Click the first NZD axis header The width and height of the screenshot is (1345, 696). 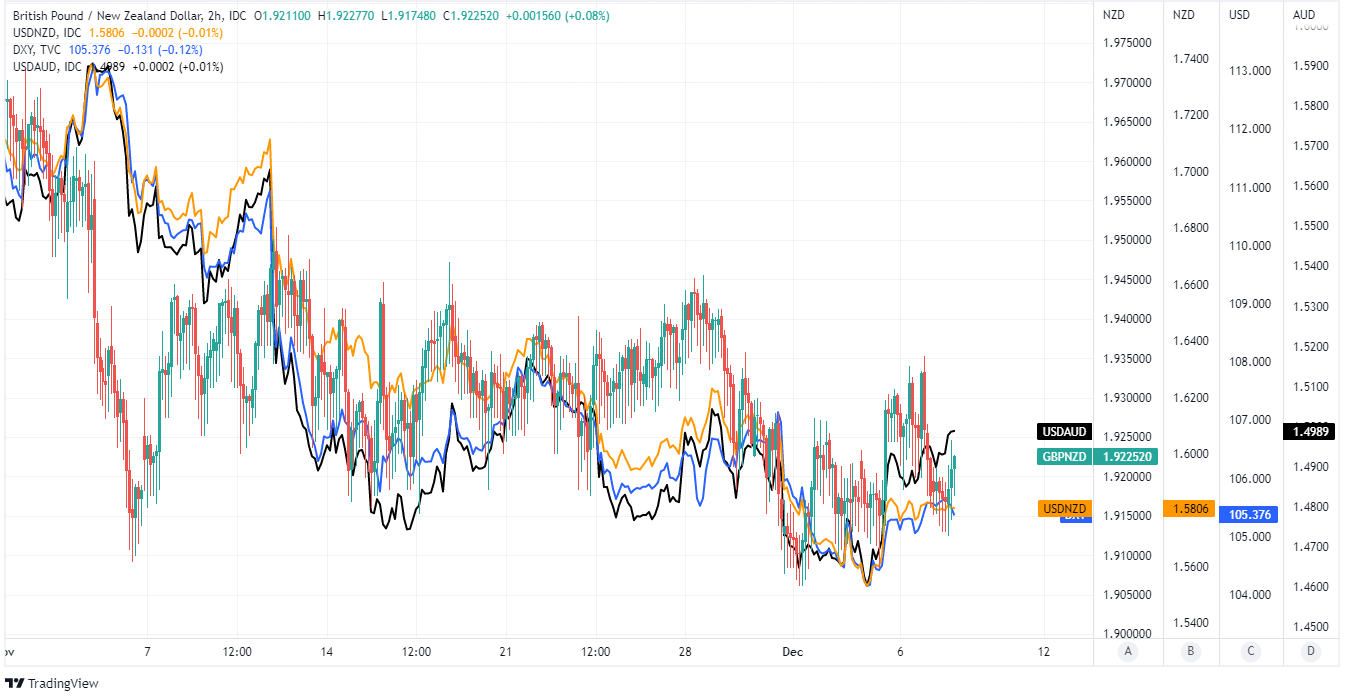pos(1114,15)
